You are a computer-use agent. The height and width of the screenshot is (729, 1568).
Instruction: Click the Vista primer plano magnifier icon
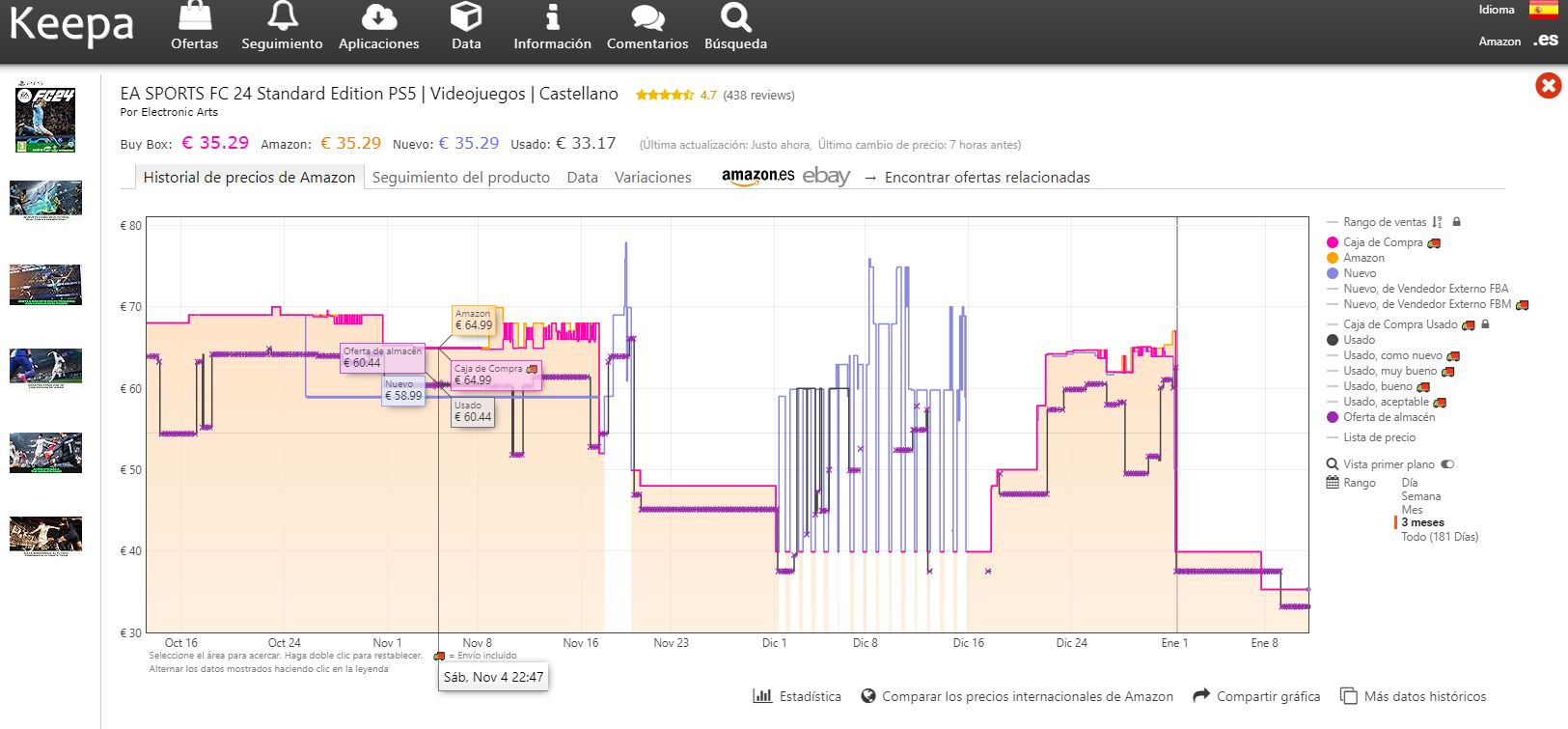(x=1333, y=464)
